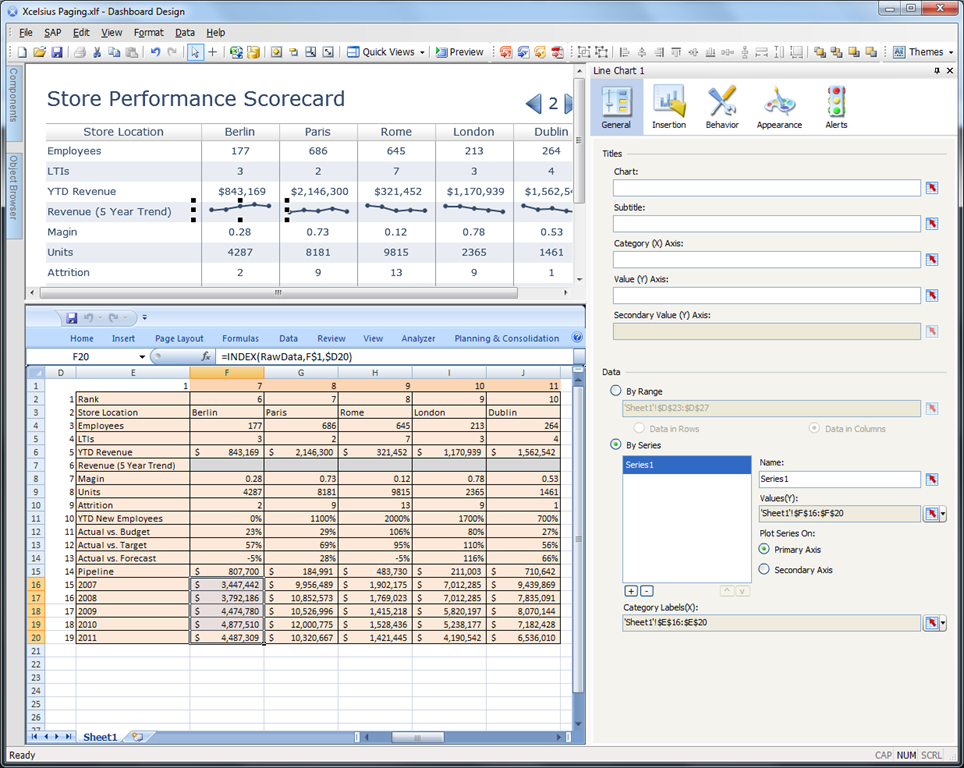Image resolution: width=964 pixels, height=768 pixels.
Task: Click the Save disk icon in main toolbar
Action: point(57,52)
